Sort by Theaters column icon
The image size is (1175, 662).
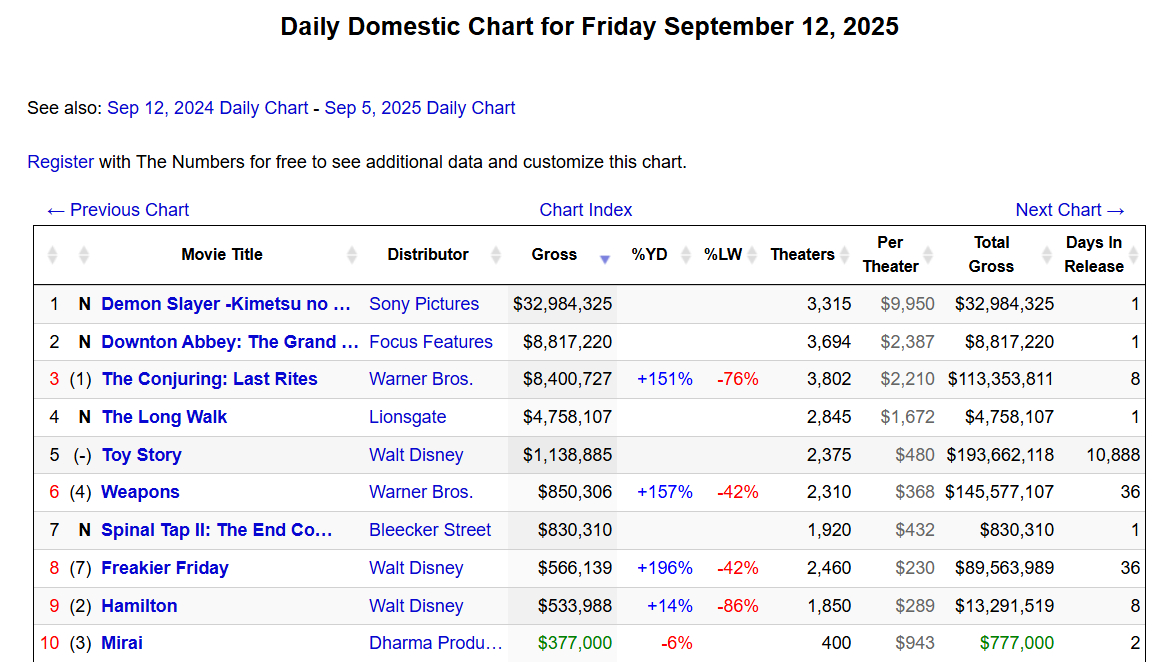pyautogui.click(x=844, y=255)
